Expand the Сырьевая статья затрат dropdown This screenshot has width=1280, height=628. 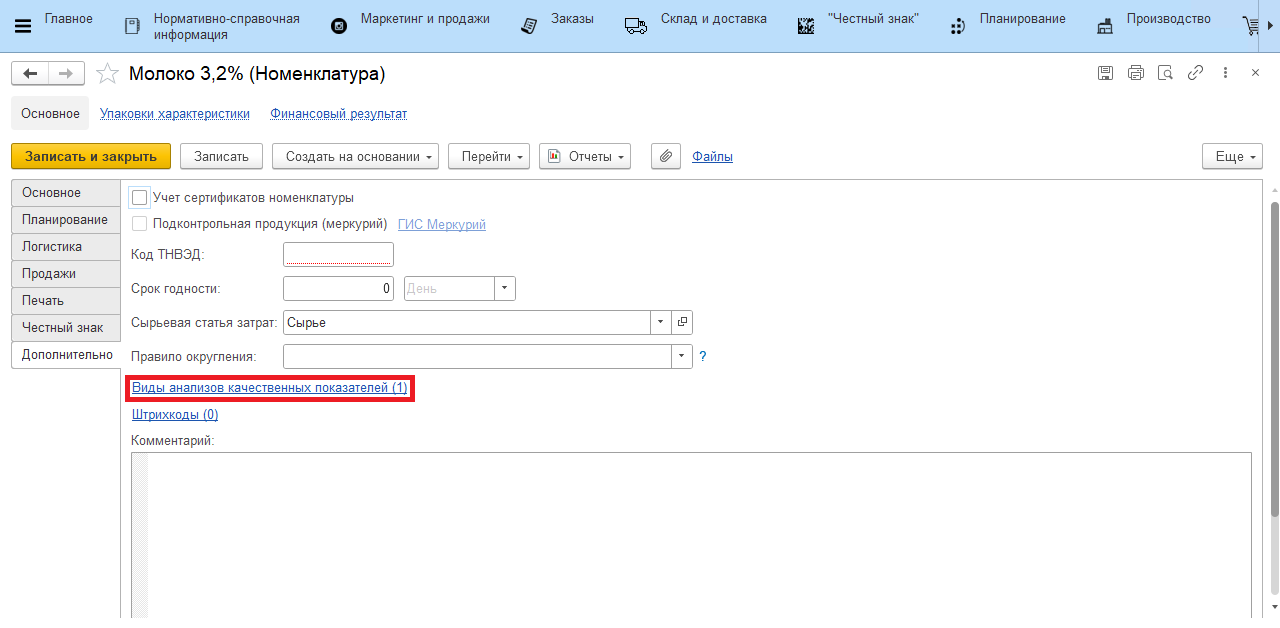[660, 322]
